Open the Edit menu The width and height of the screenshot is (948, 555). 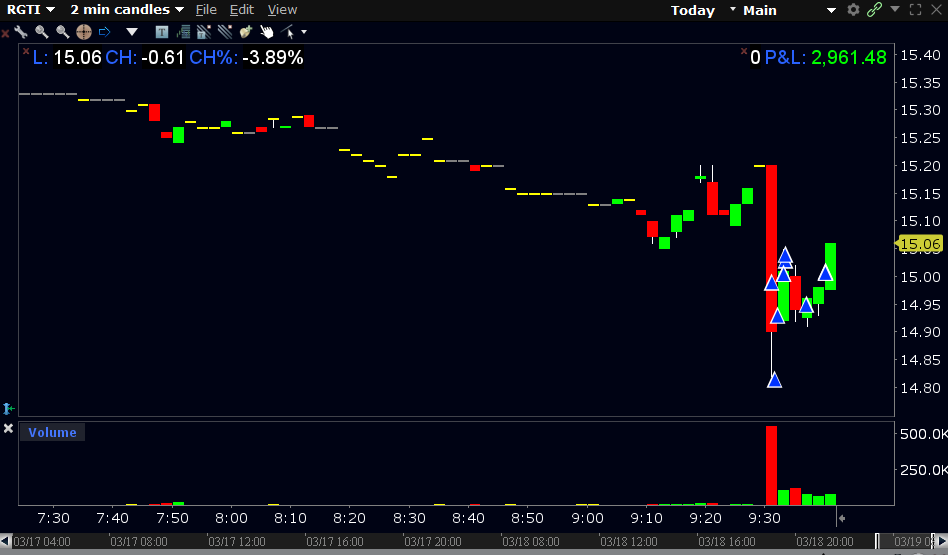click(242, 10)
